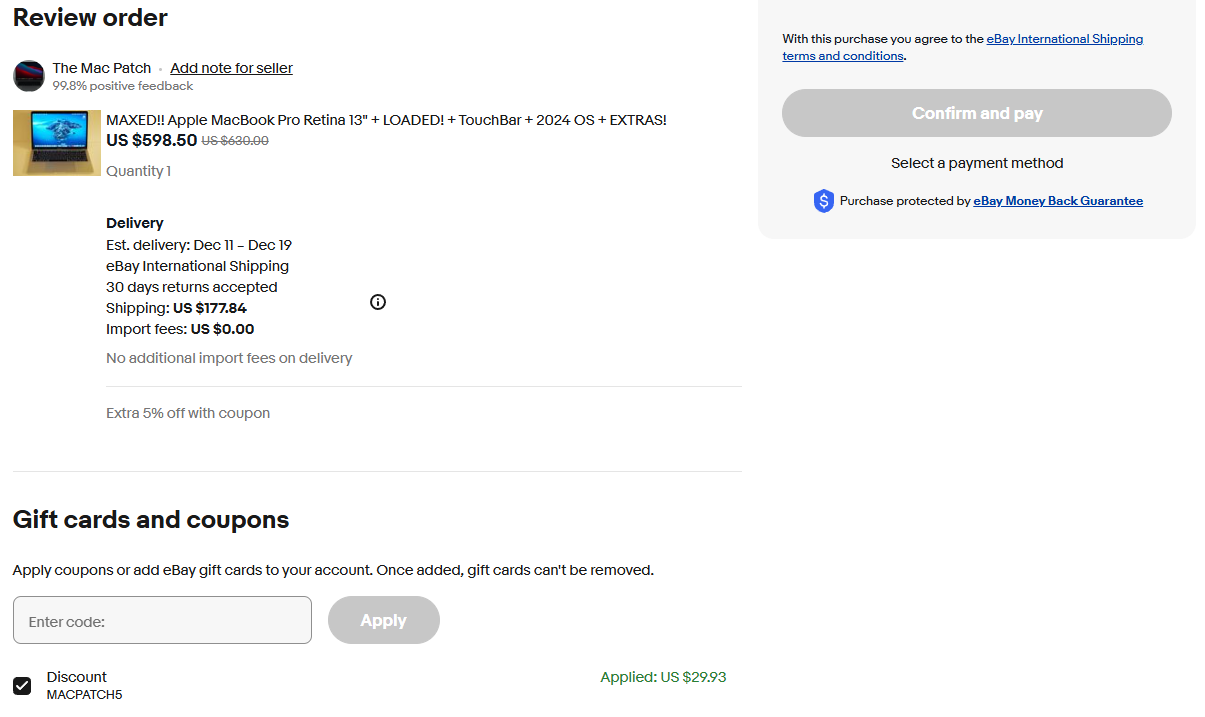Open the eBay Money Back Guarantee page
The image size is (1205, 717).
click(1057, 200)
